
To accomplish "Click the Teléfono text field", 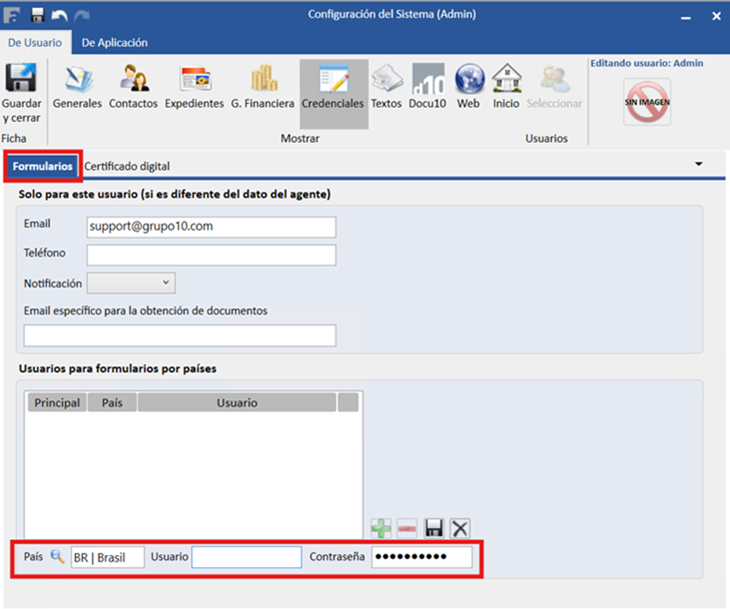I will tap(211, 255).
